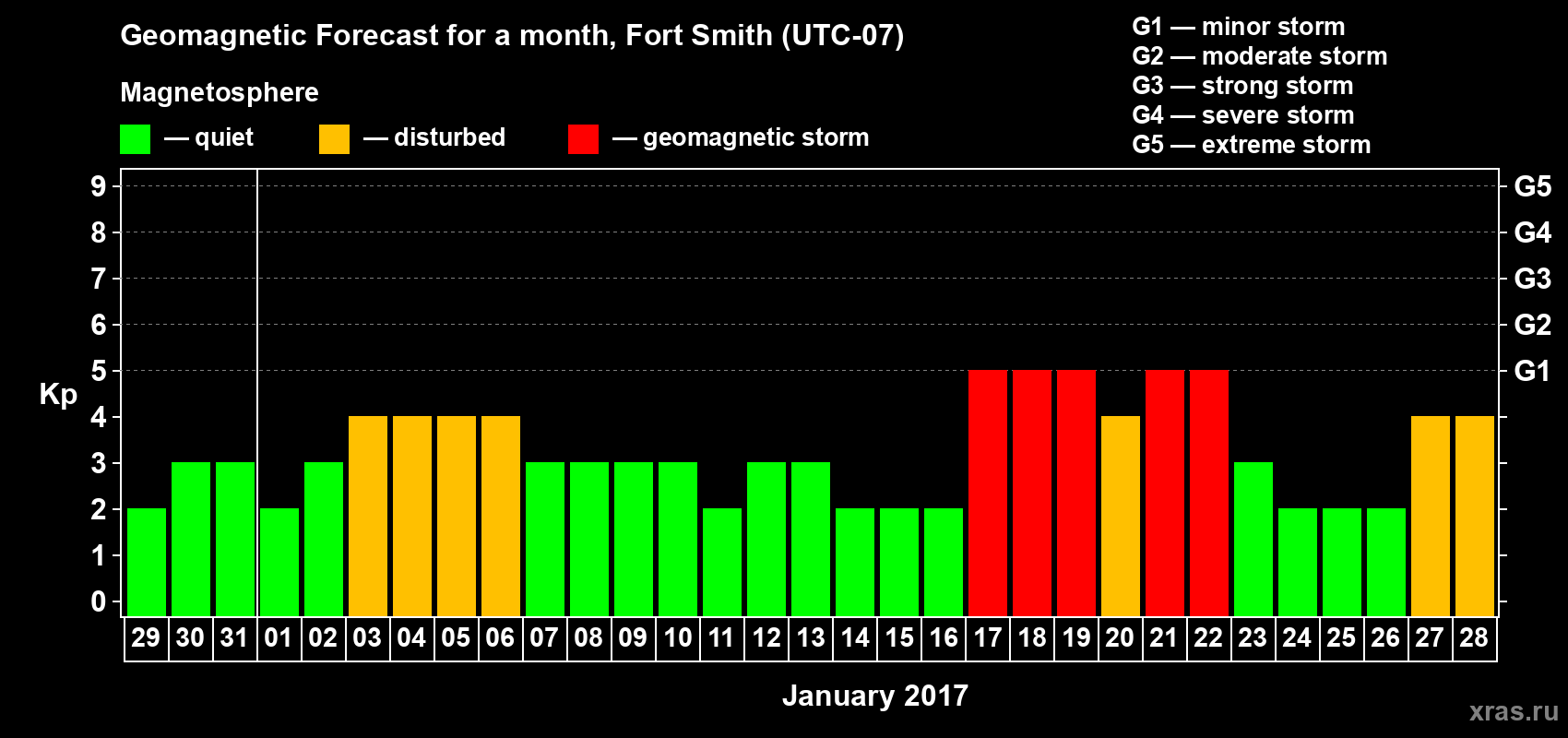Select the bar for January 03

coord(368,516)
